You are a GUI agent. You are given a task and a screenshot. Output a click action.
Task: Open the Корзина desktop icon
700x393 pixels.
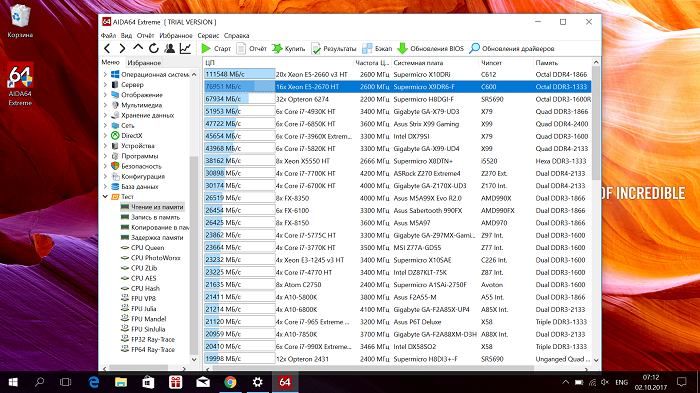(x=20, y=21)
